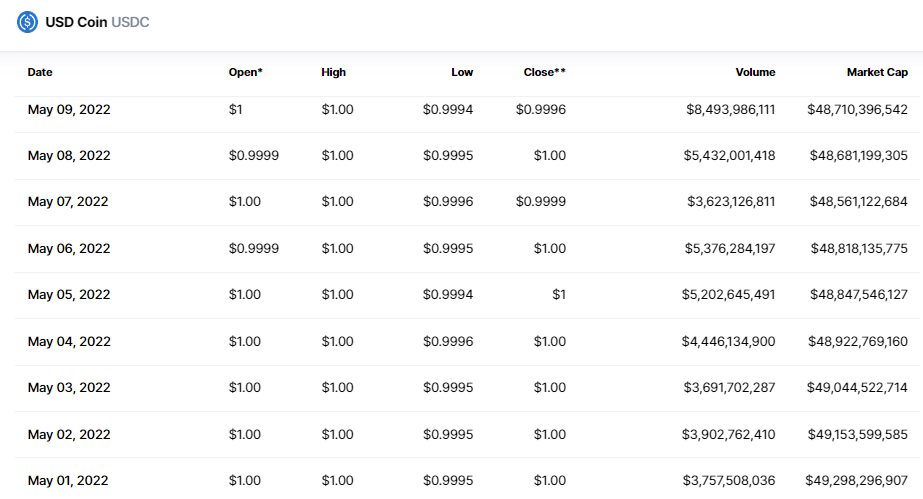This screenshot has height=499, width=923.
Task: Click the May 02, 2022 date cell
Action: [69, 434]
